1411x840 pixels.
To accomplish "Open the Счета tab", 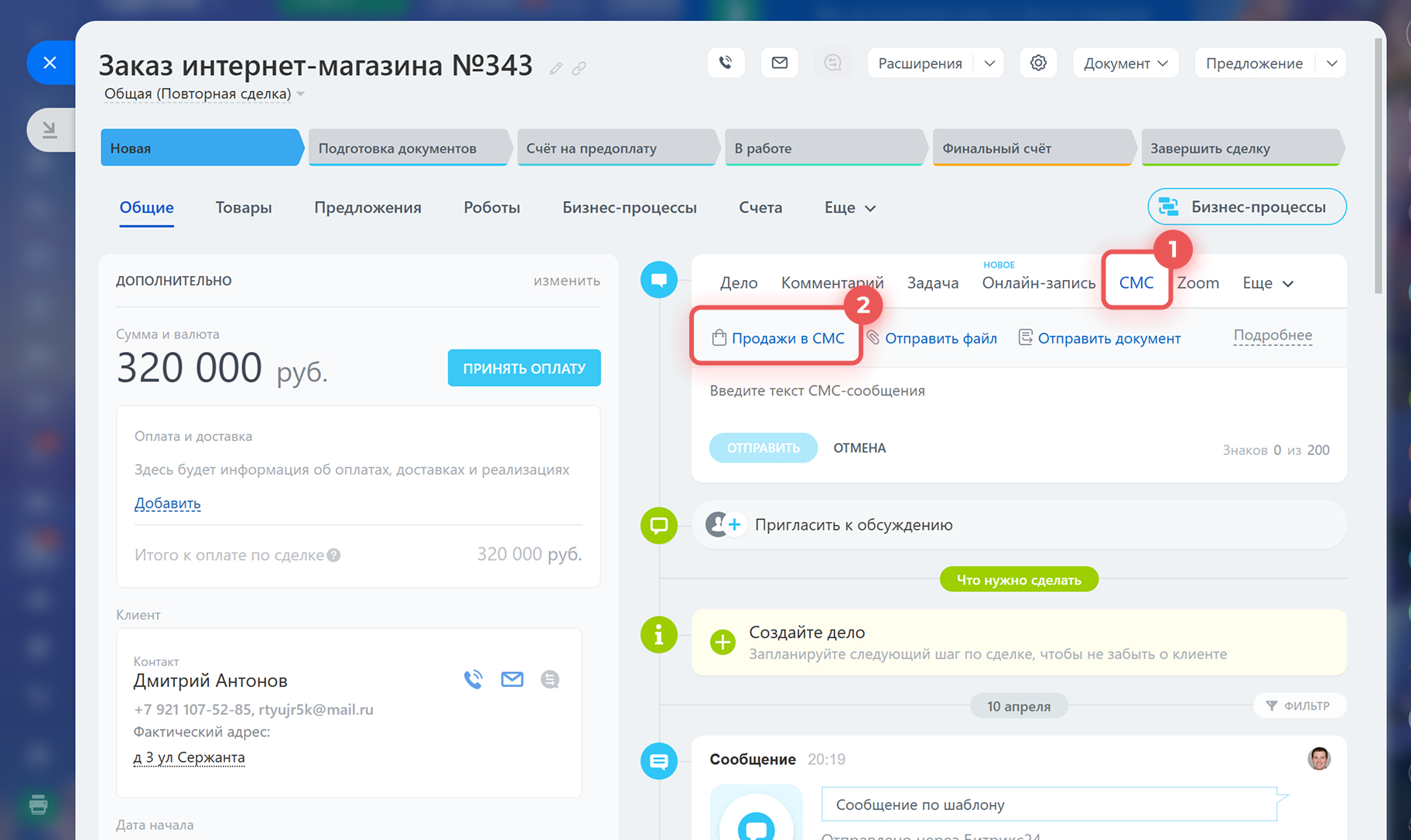I will coord(760,207).
